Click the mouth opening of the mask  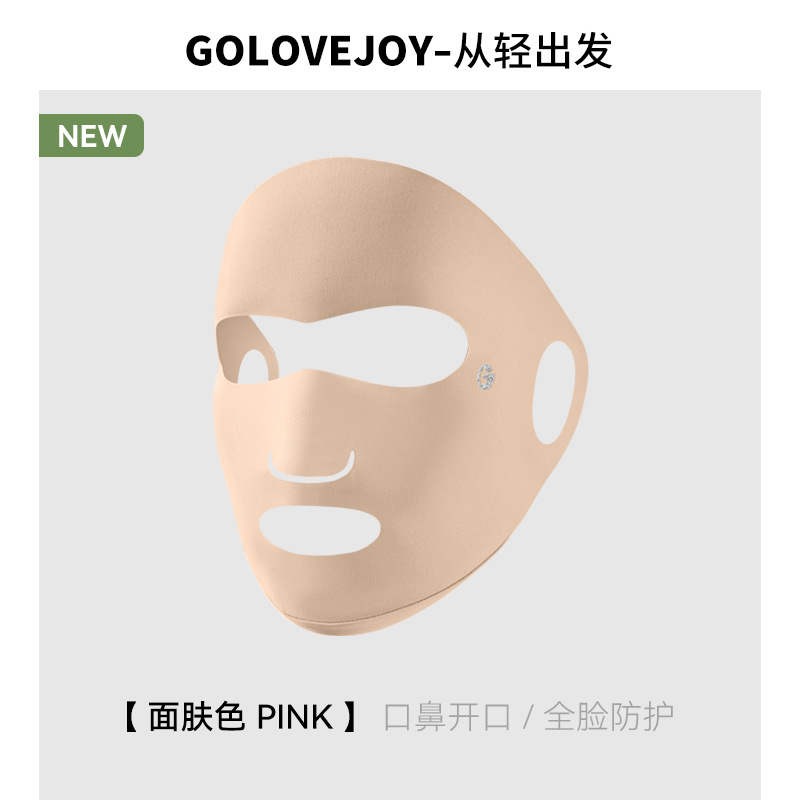[320, 531]
